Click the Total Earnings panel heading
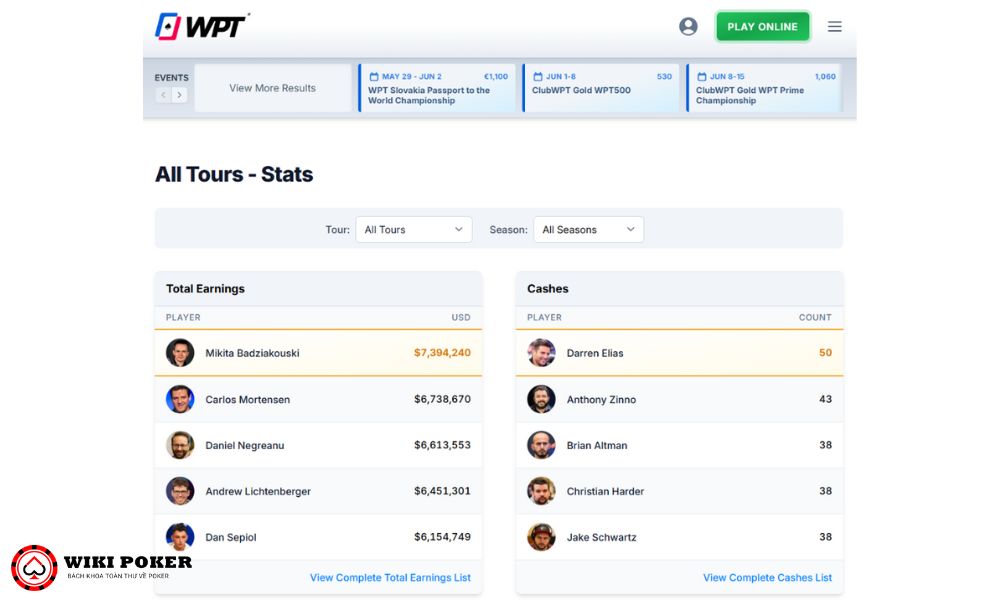 pos(205,289)
